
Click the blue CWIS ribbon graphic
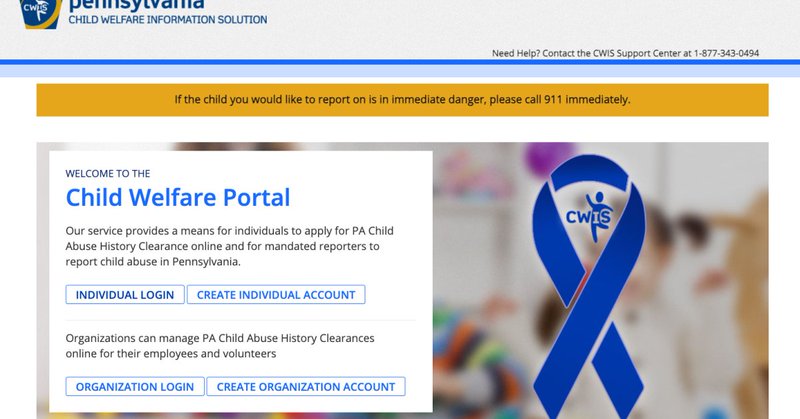pyautogui.click(x=588, y=286)
